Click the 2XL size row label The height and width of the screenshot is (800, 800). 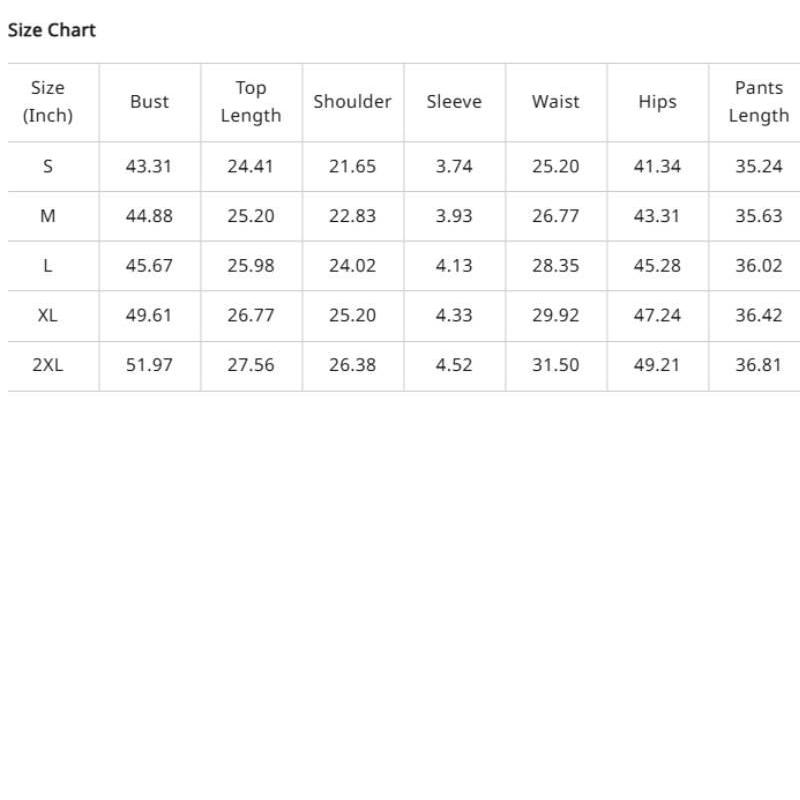pos(48,365)
